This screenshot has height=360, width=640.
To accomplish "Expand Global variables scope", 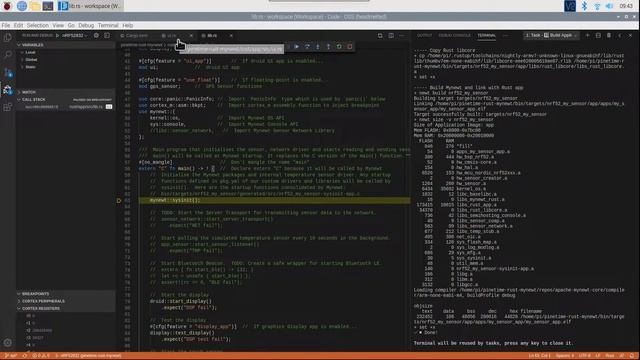I will point(31,60).
